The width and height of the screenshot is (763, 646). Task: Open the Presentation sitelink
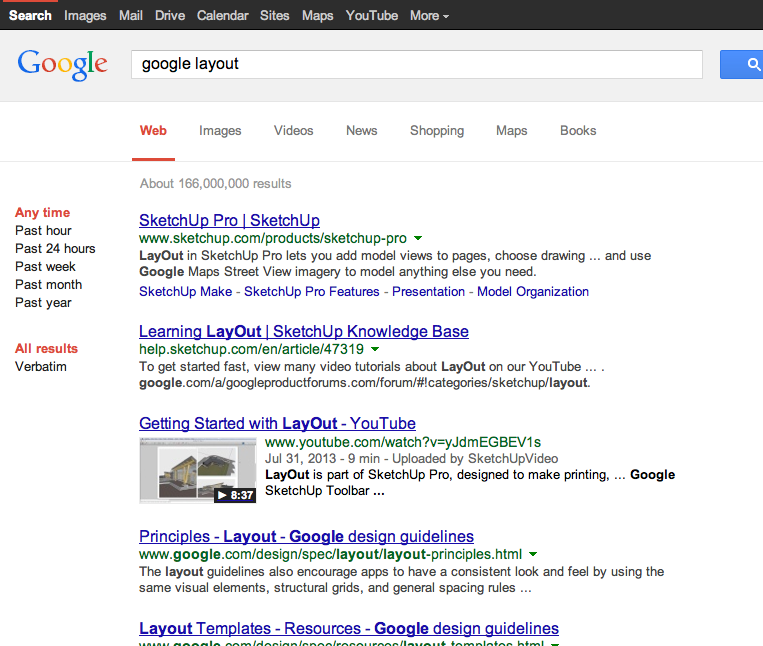pos(428,292)
